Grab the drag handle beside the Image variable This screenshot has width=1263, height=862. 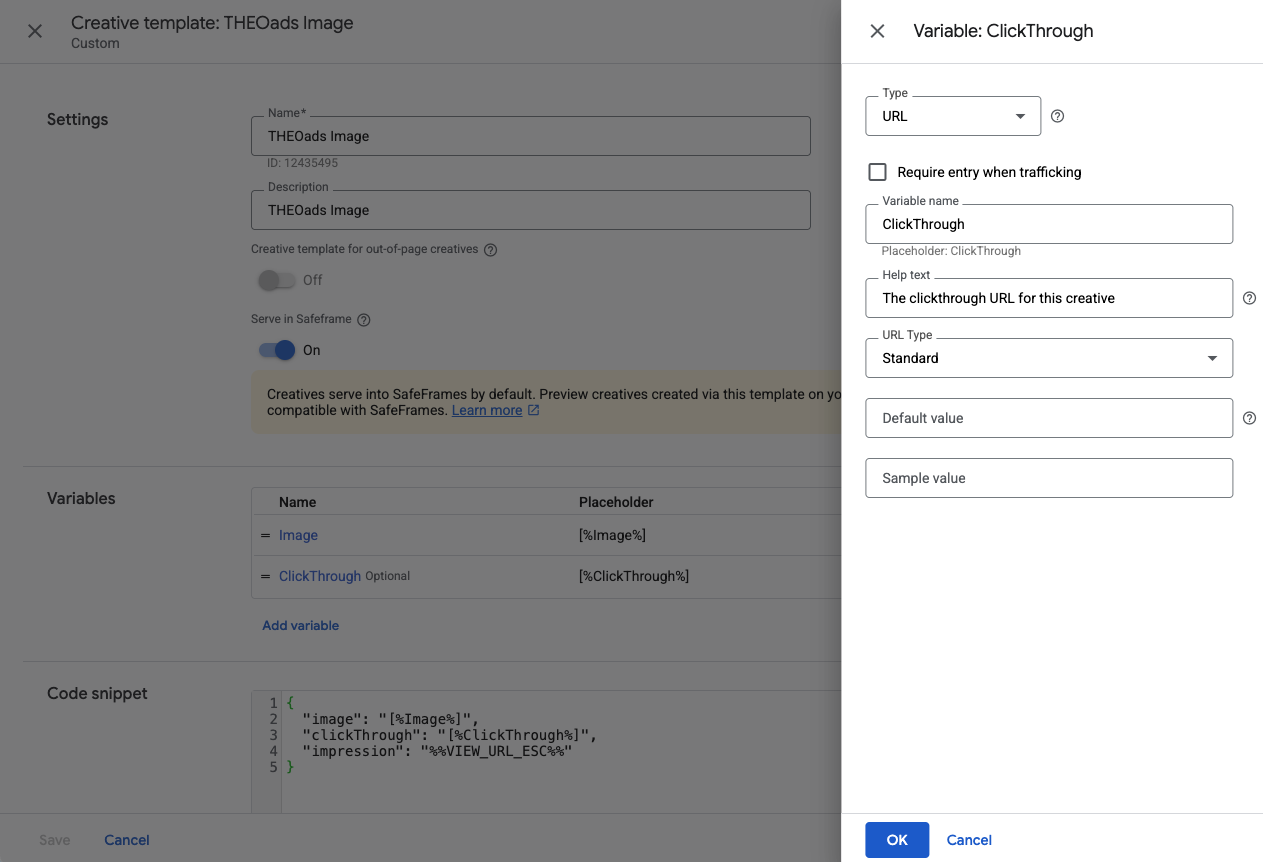coord(264,535)
